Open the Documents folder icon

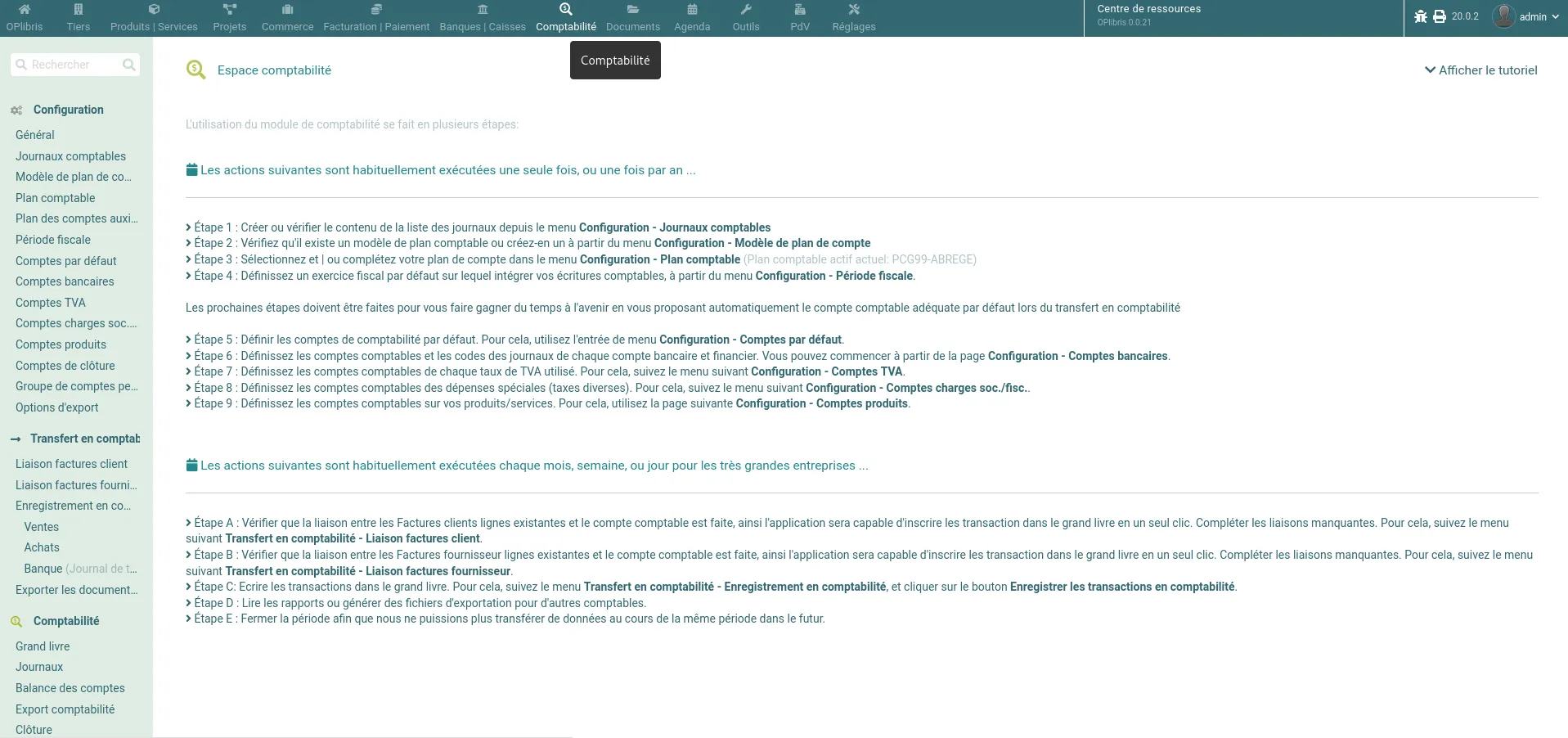(633, 10)
